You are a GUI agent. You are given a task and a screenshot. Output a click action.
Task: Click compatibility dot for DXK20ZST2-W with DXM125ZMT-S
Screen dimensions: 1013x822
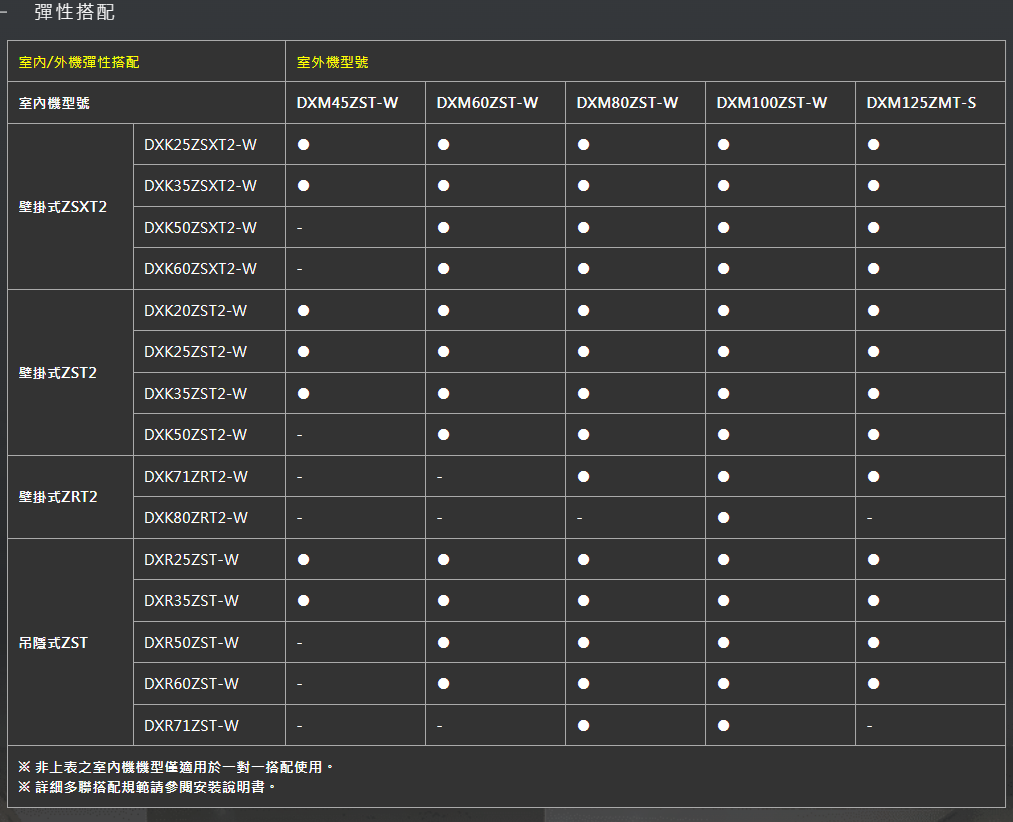point(873,311)
